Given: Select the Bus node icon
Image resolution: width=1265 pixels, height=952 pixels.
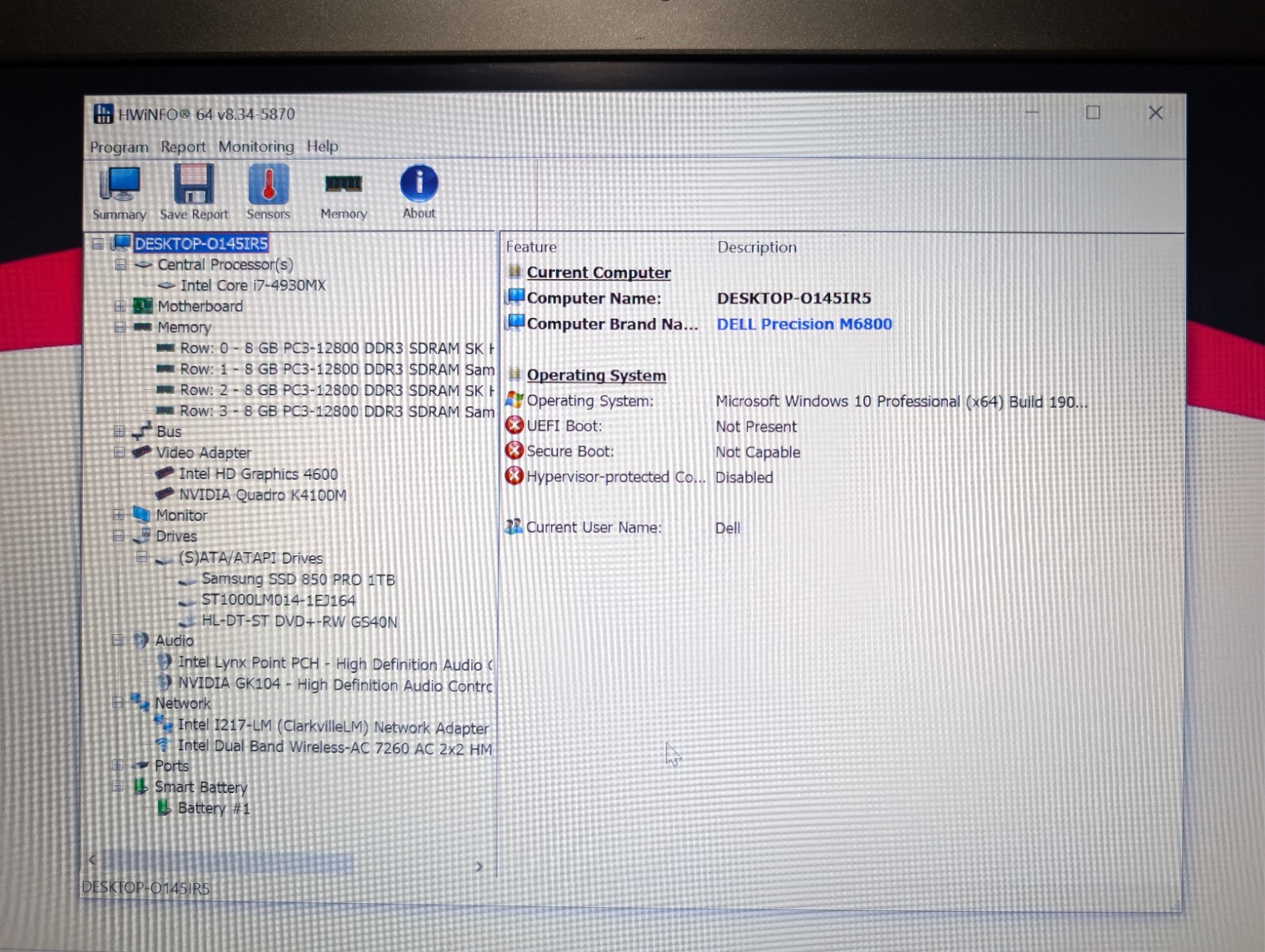Looking at the screenshot, I should coord(142,431).
